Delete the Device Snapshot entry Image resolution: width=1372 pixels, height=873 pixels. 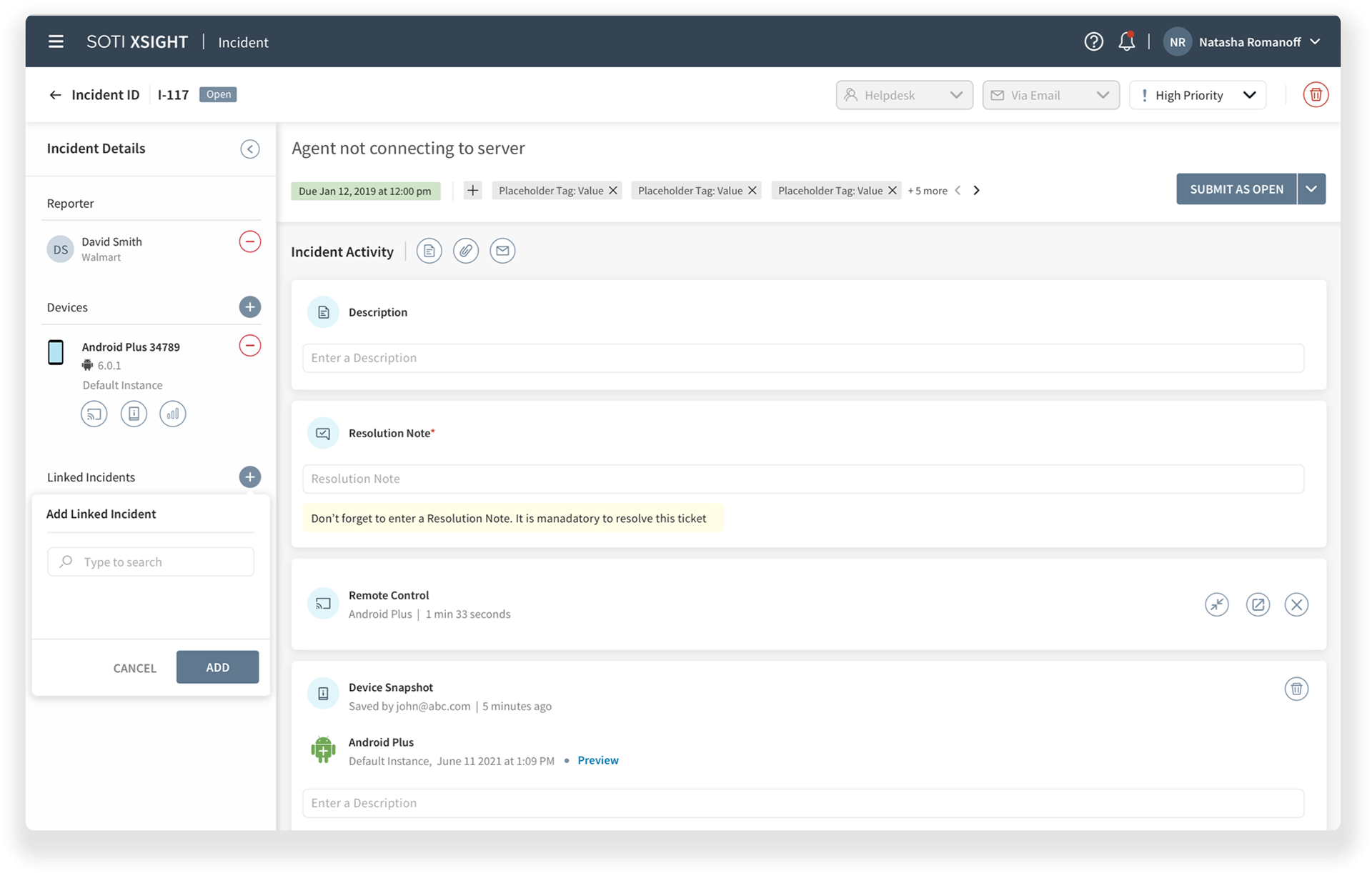1296,689
